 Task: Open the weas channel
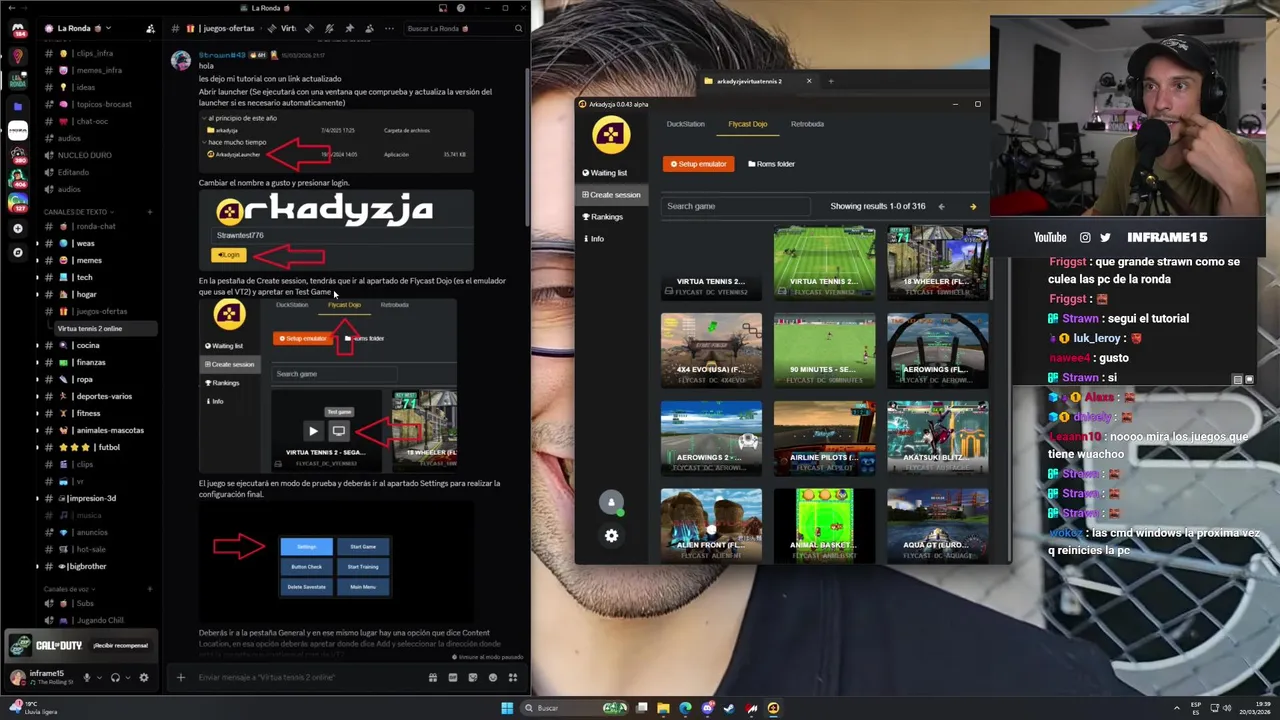click(85, 243)
